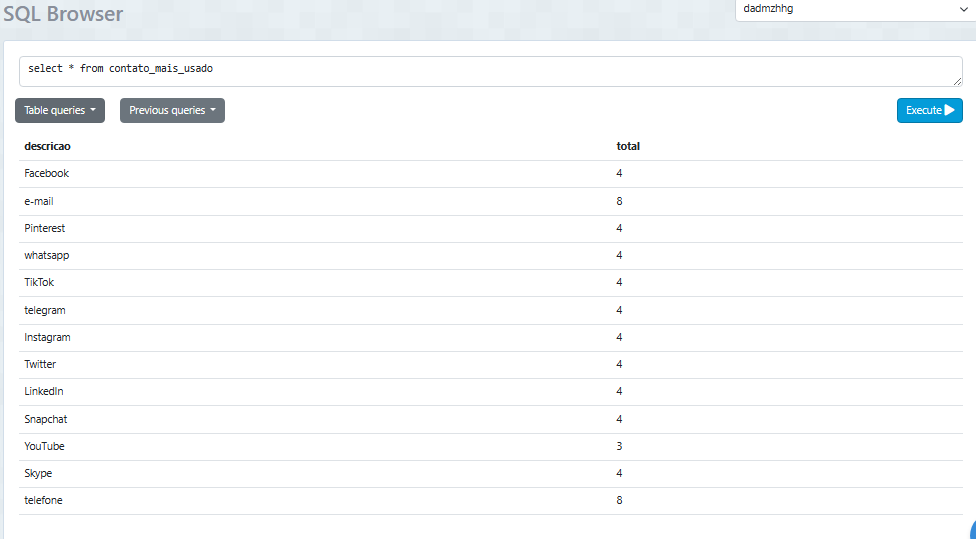Click the total column header
Viewport: 976px width, 539px height.
click(x=628, y=146)
